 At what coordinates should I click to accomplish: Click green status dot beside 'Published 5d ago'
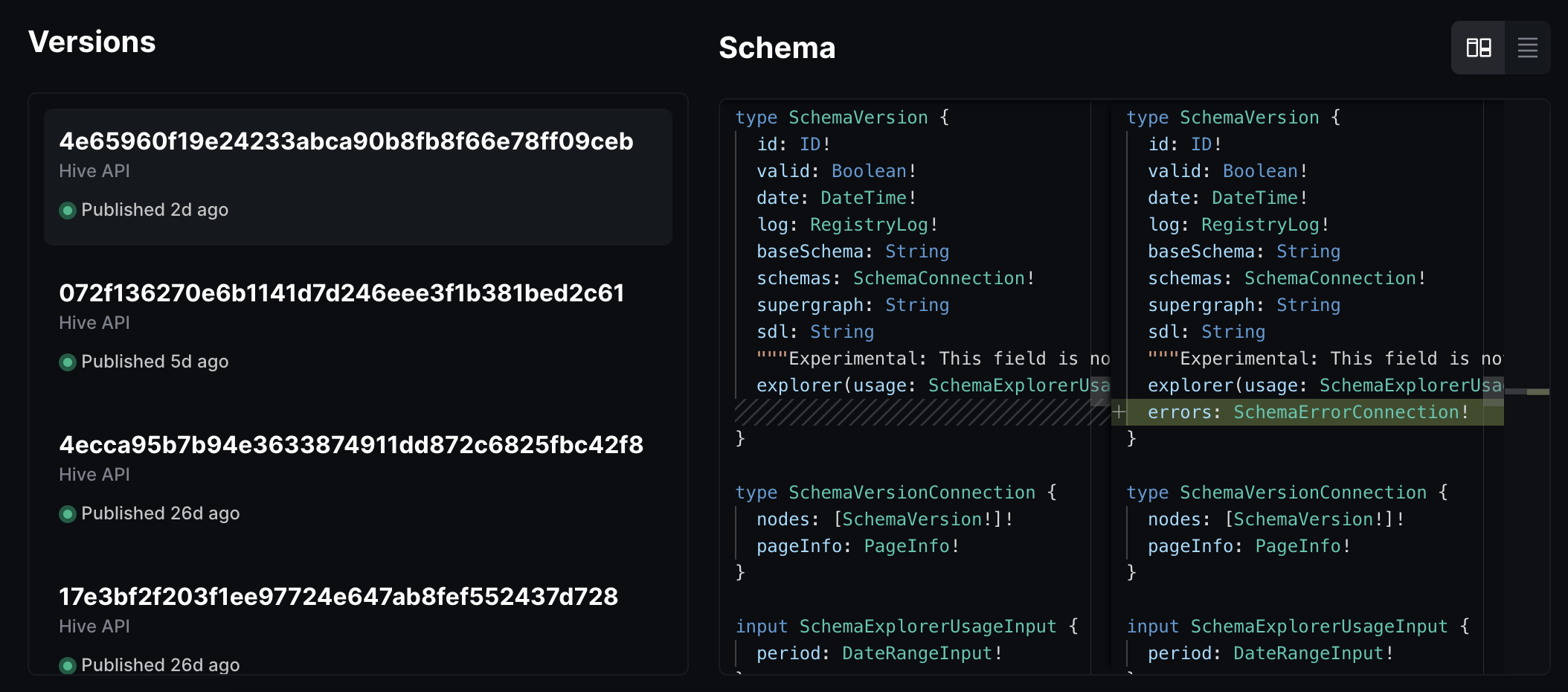coord(68,362)
